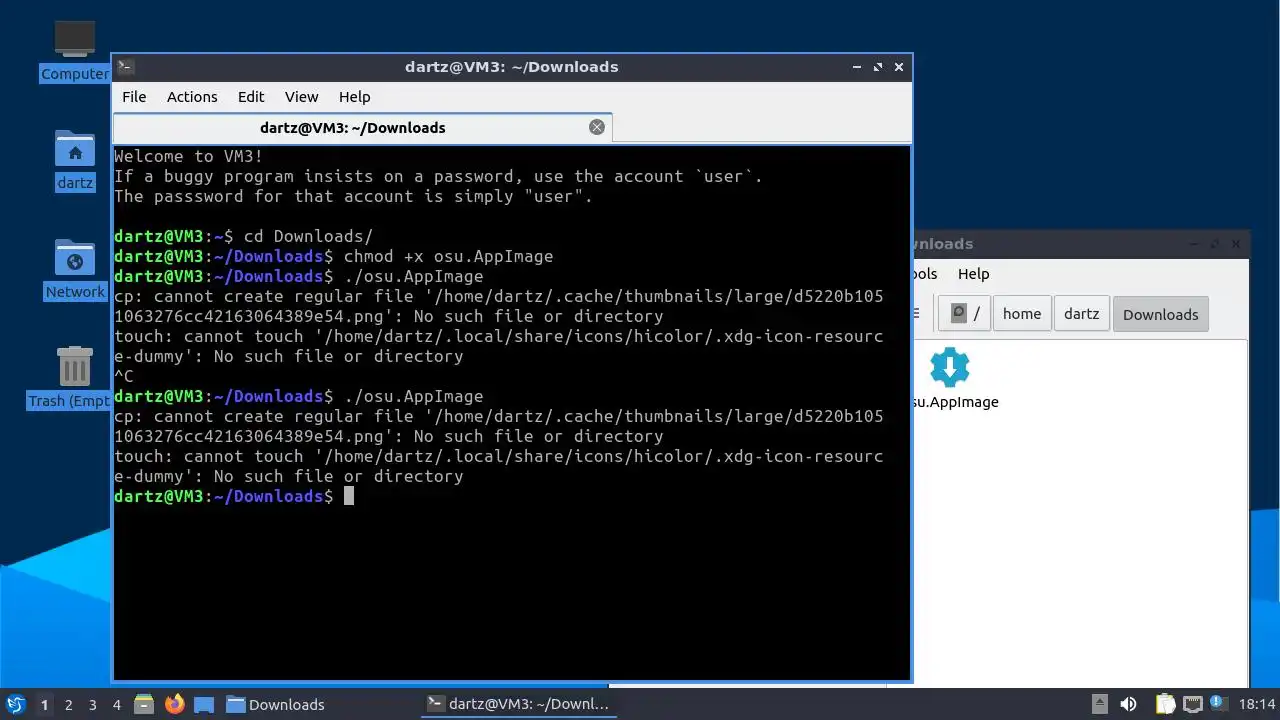Minimize the terminal window
The width and height of the screenshot is (1280, 720).
click(857, 67)
